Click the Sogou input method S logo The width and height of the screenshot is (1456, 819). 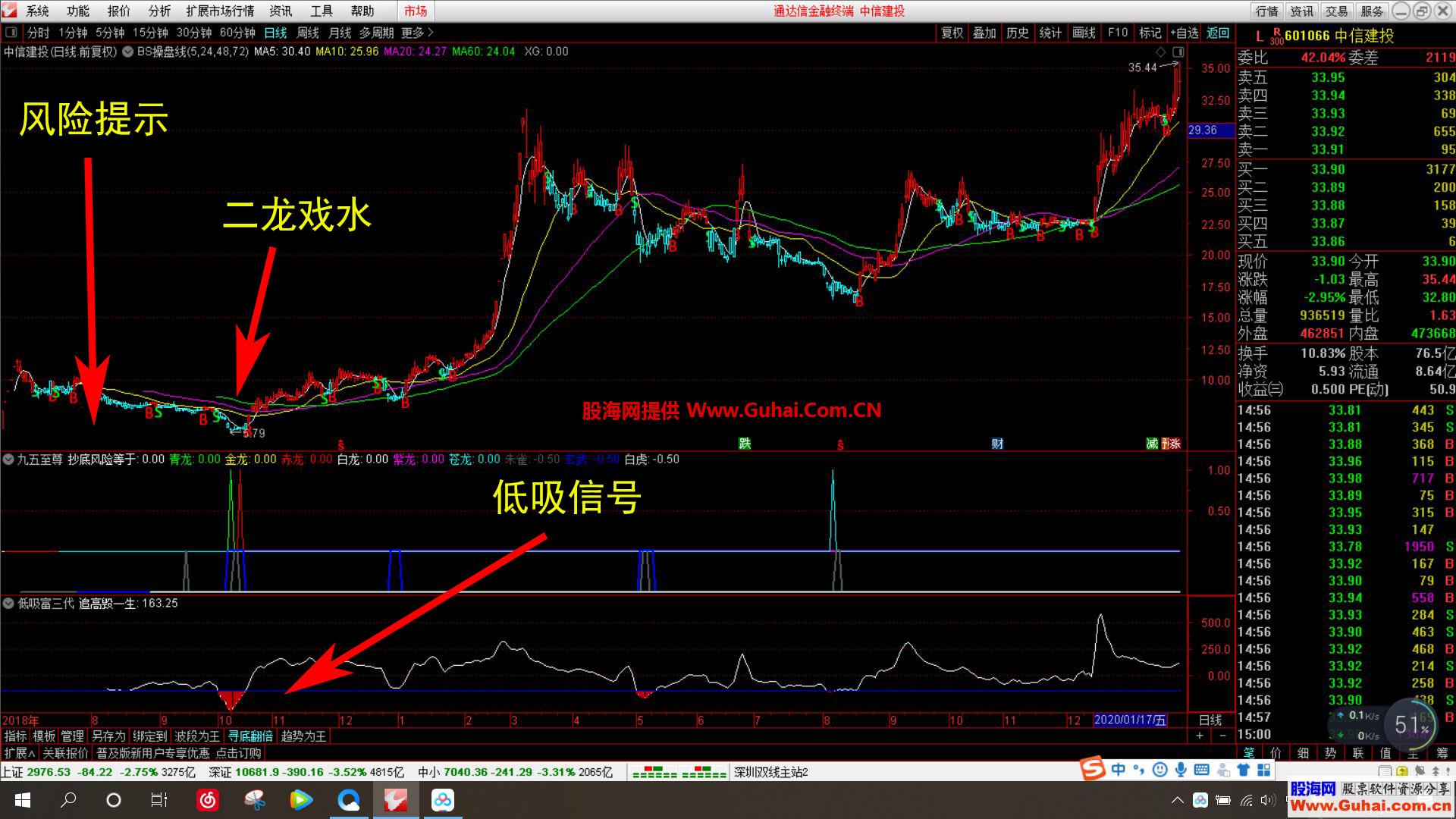click(1094, 769)
